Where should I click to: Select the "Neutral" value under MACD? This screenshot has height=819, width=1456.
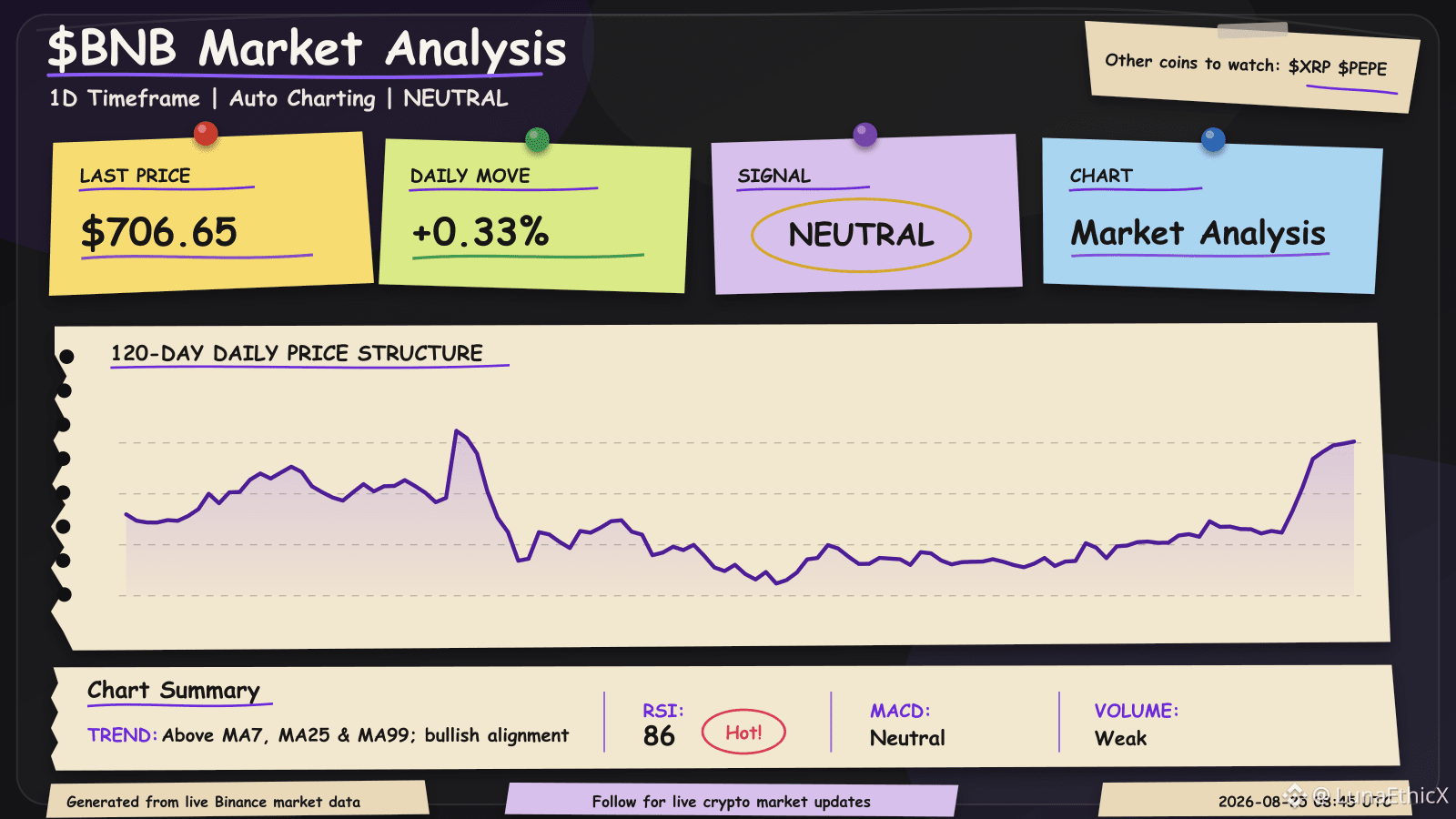[x=907, y=738]
